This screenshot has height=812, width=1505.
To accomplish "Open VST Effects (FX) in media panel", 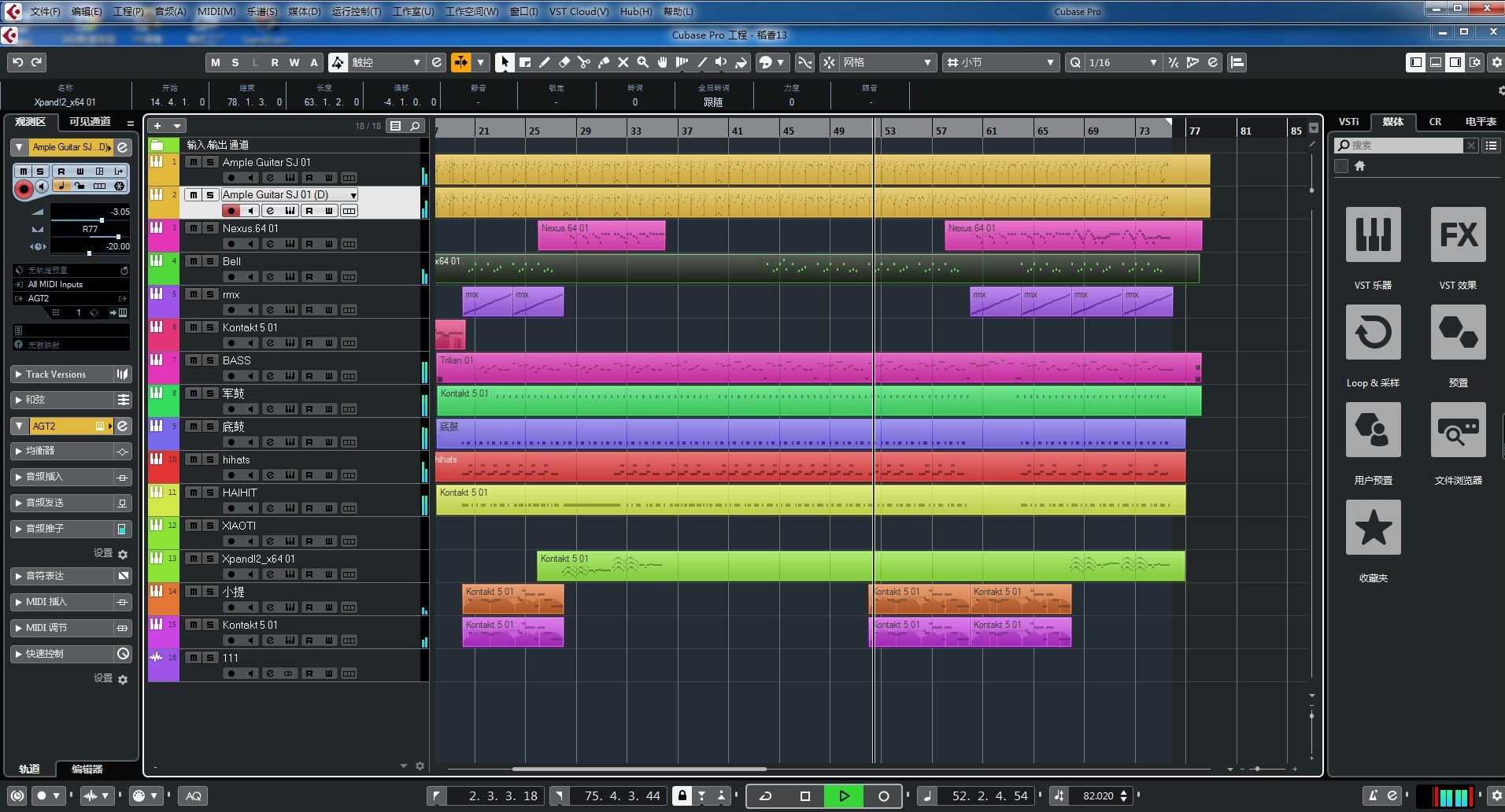I will click(x=1458, y=234).
